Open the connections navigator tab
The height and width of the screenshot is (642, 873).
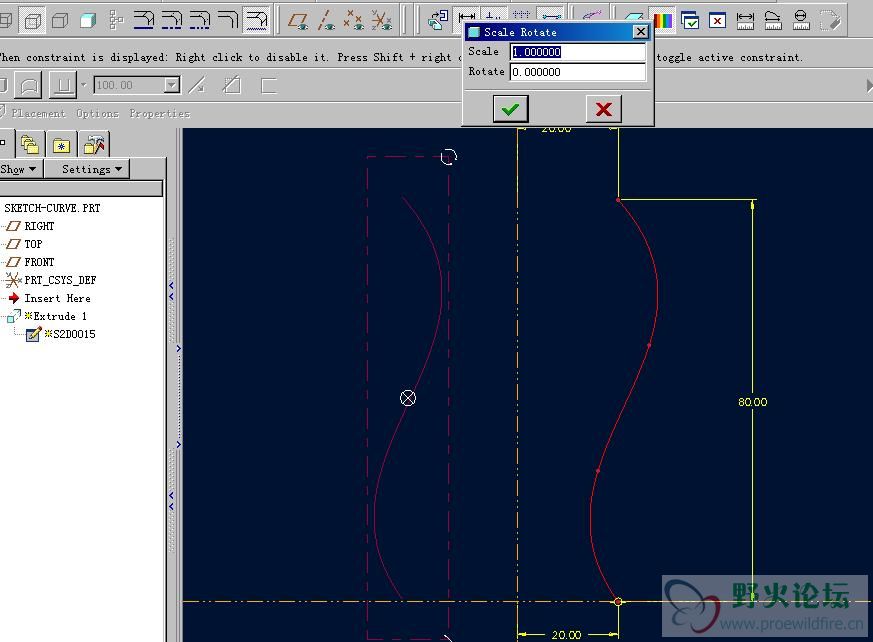pyautogui.click(x=94, y=145)
